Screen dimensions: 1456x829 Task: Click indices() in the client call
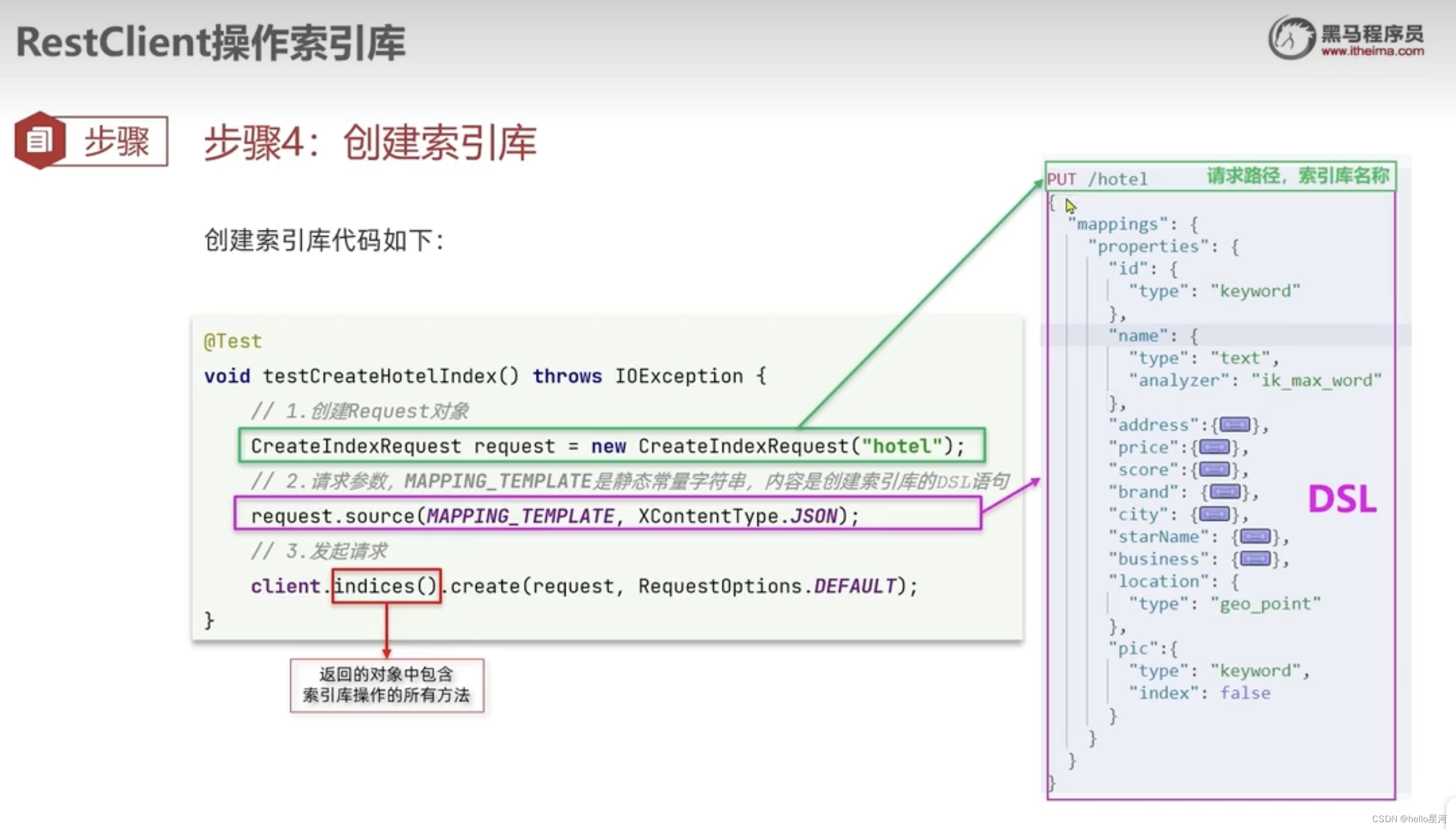(386, 586)
